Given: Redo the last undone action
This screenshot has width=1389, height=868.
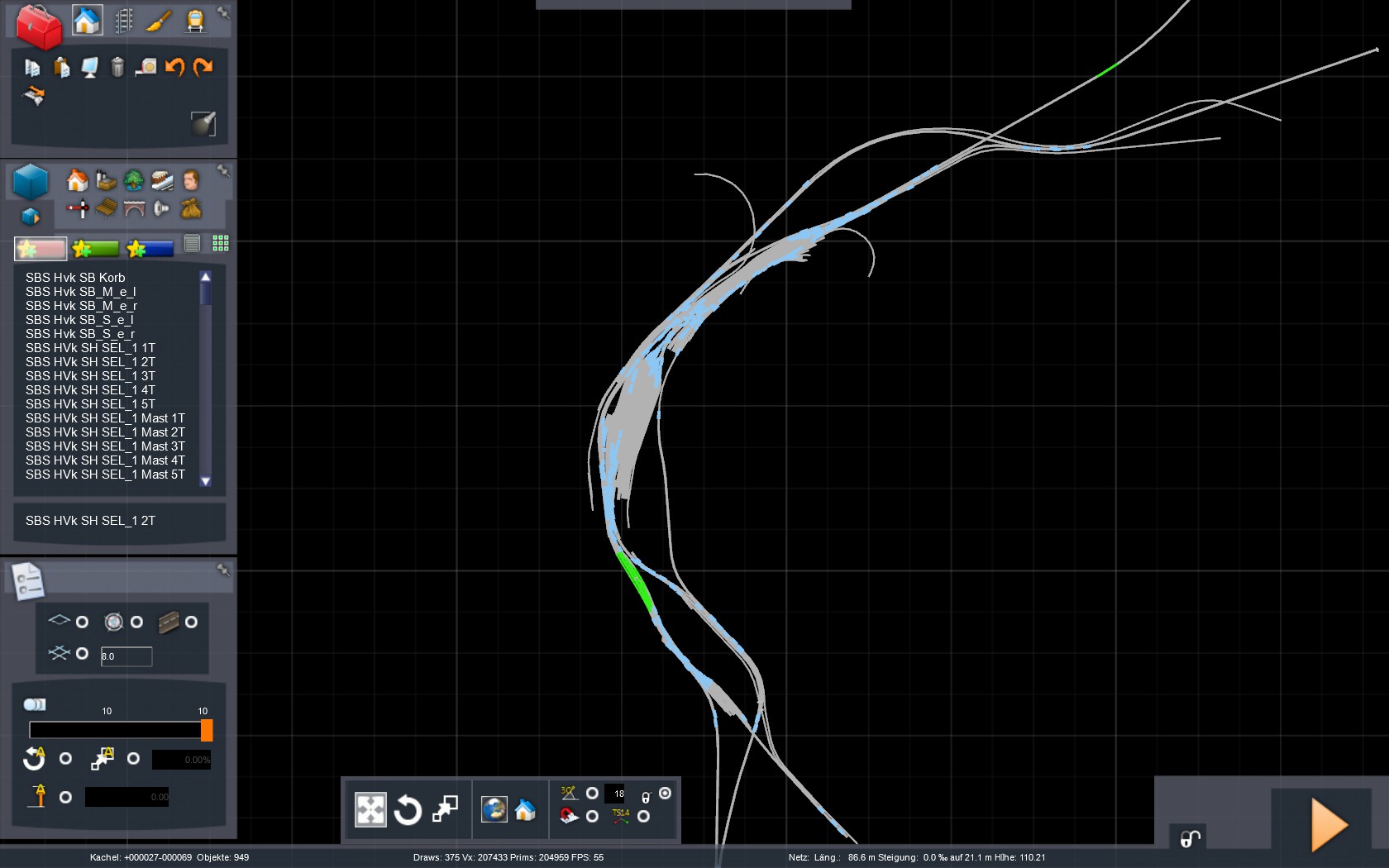Looking at the screenshot, I should click(203, 67).
